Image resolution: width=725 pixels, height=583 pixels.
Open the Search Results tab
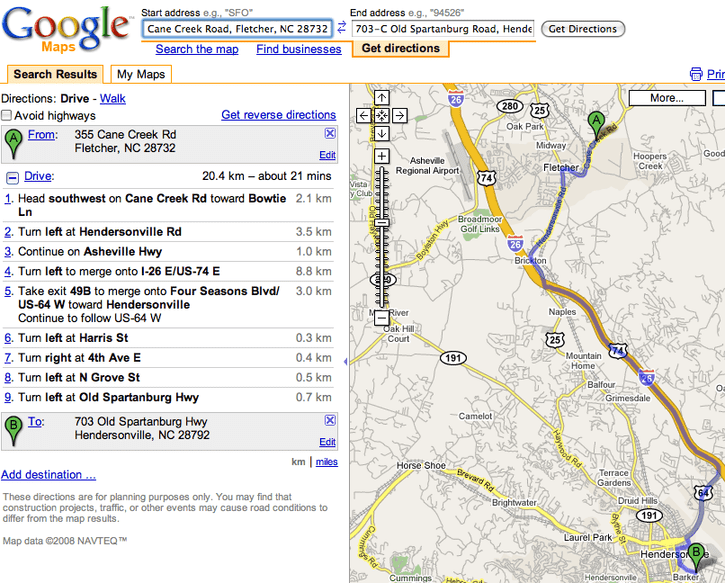click(55, 74)
